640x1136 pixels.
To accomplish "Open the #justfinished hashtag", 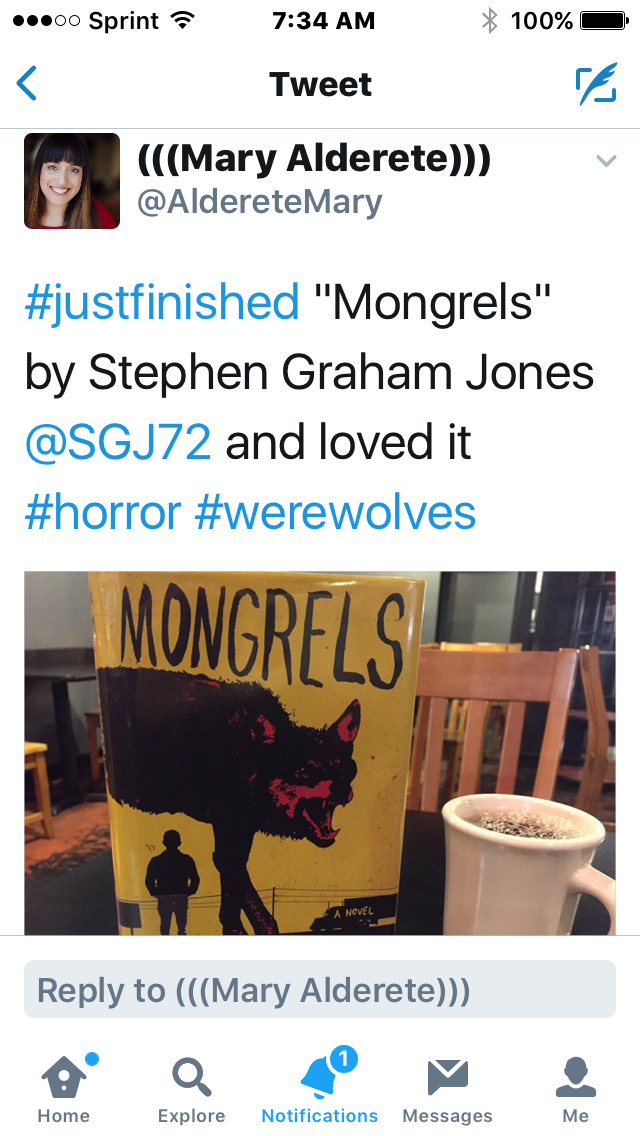I will pyautogui.click(x=162, y=301).
